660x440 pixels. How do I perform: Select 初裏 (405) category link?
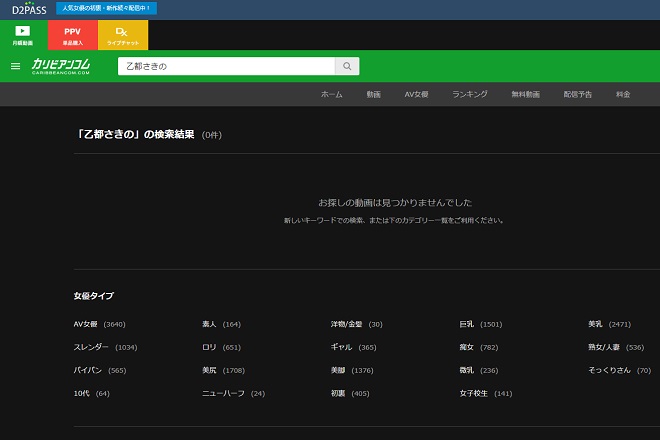coord(350,394)
